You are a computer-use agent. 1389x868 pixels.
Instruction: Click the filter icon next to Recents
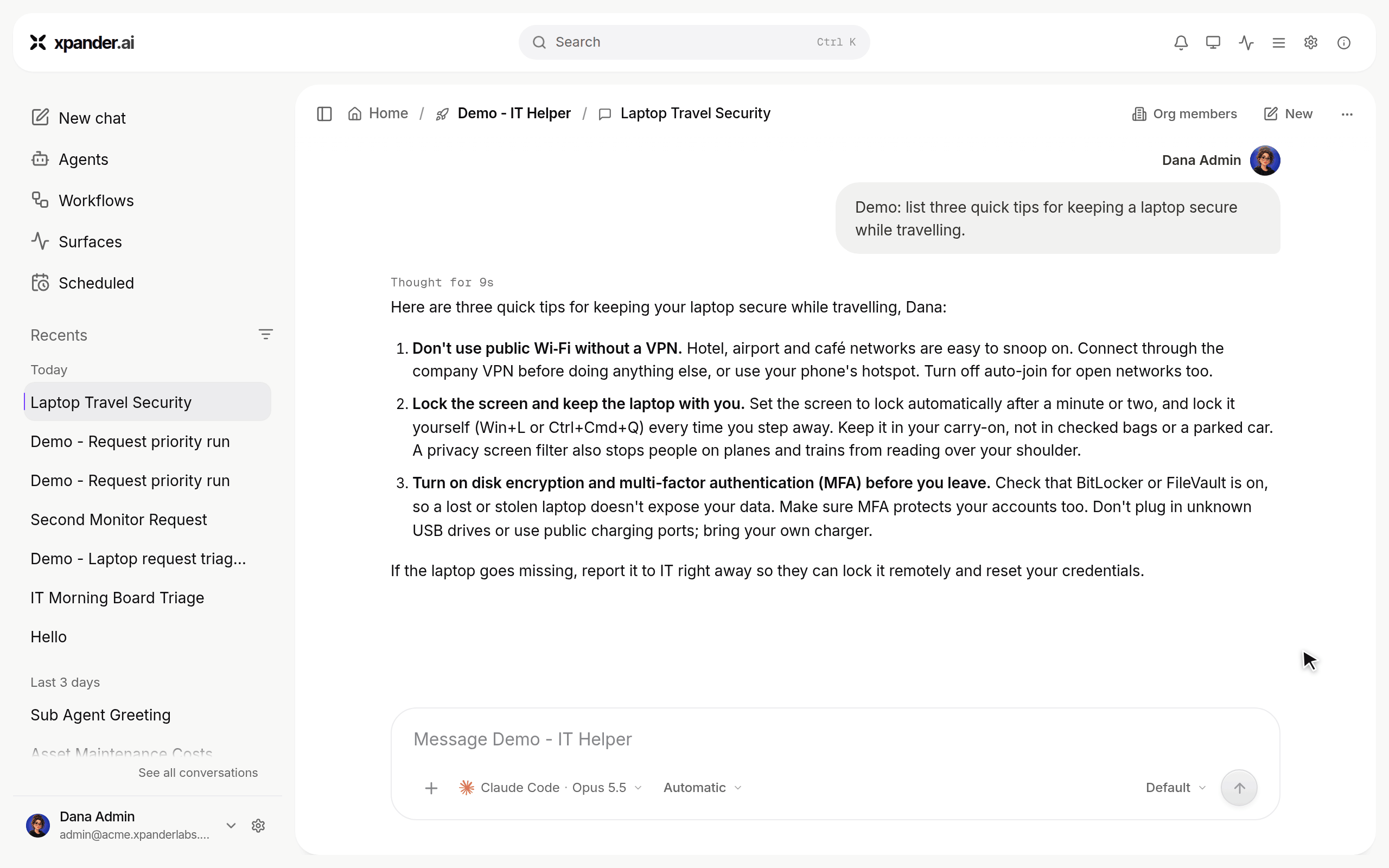point(265,334)
